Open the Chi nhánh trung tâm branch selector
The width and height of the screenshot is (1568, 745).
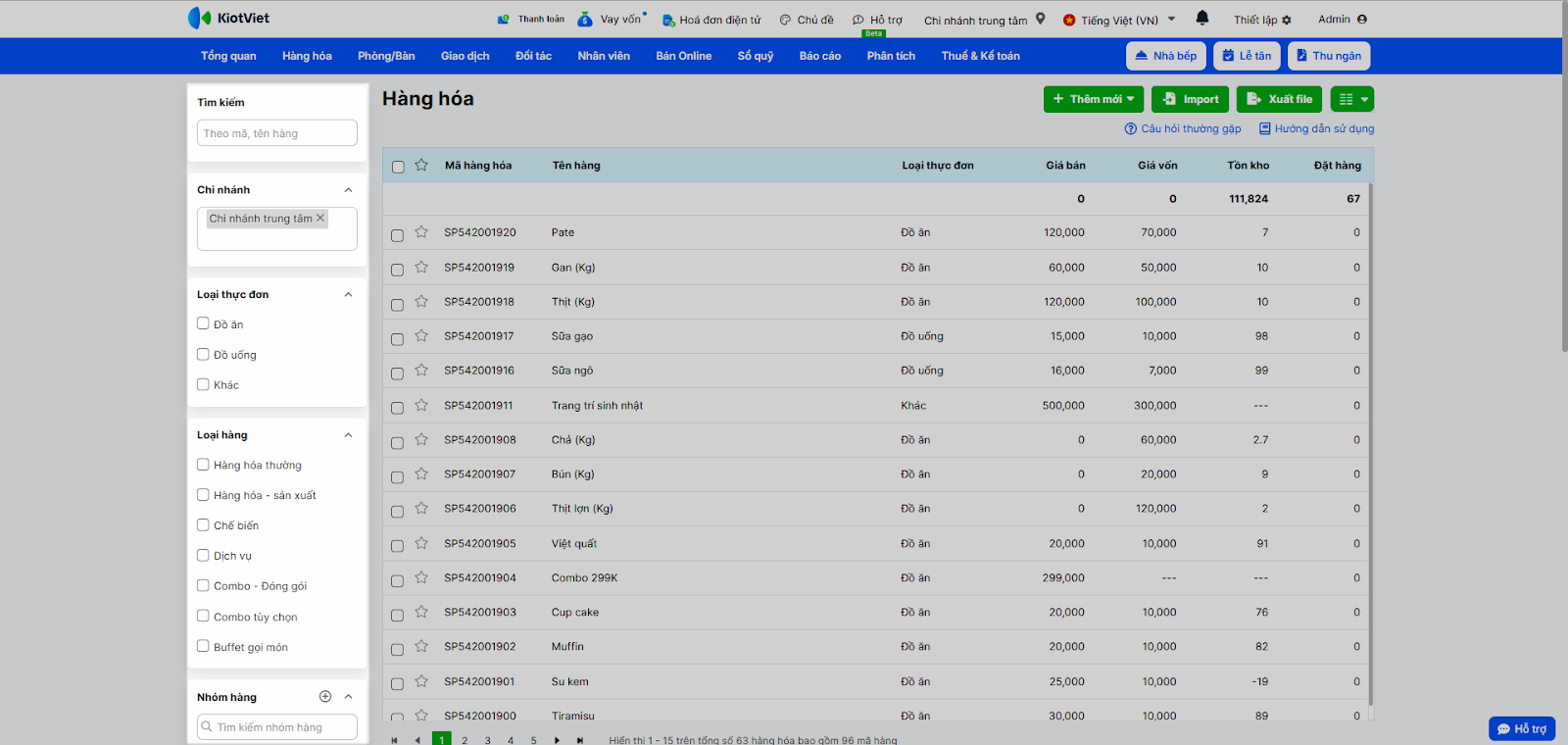click(985, 20)
